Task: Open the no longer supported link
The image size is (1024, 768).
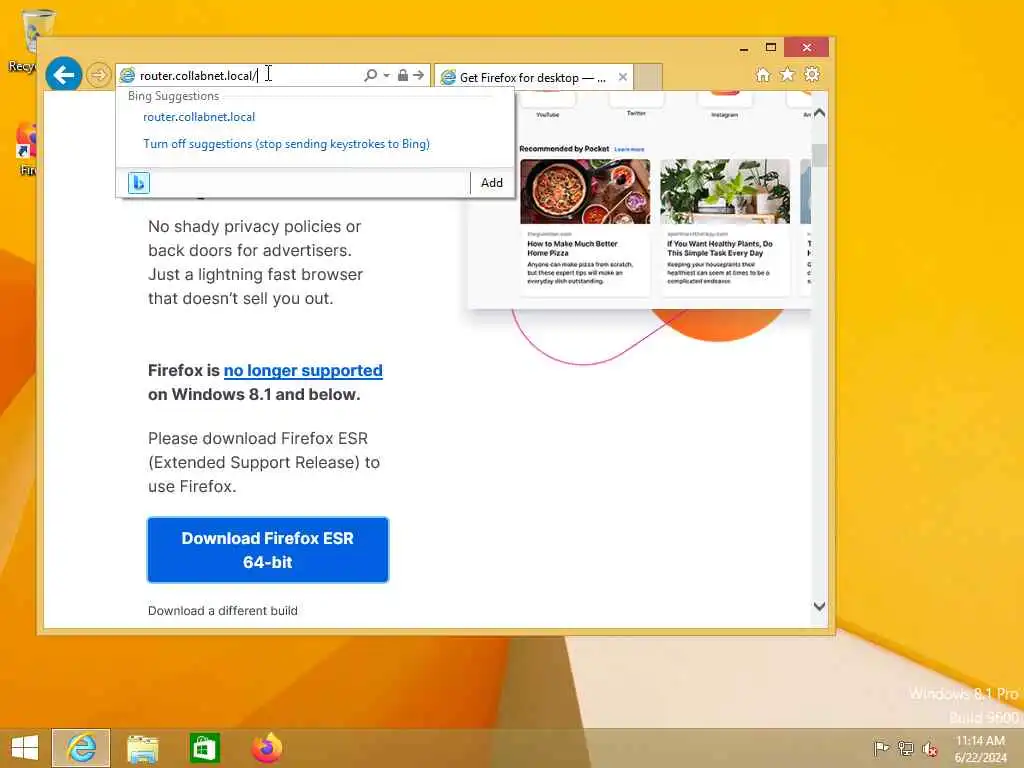Action: coord(303,370)
